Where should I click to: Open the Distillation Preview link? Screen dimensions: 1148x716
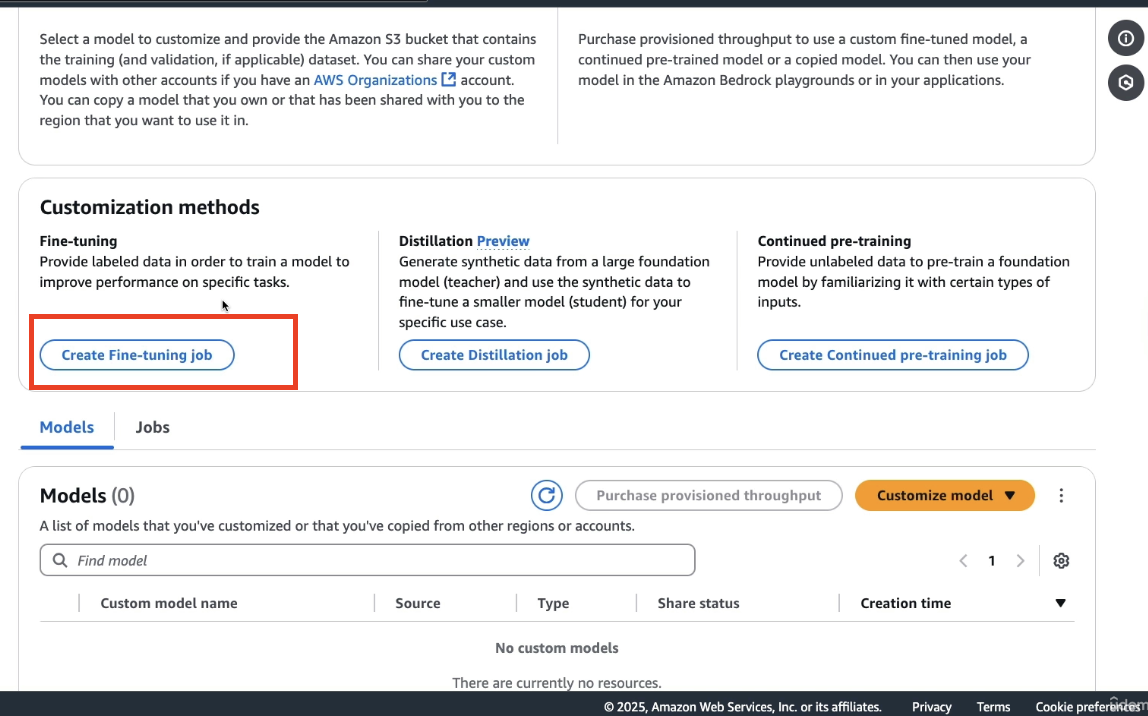pyautogui.click(x=502, y=241)
